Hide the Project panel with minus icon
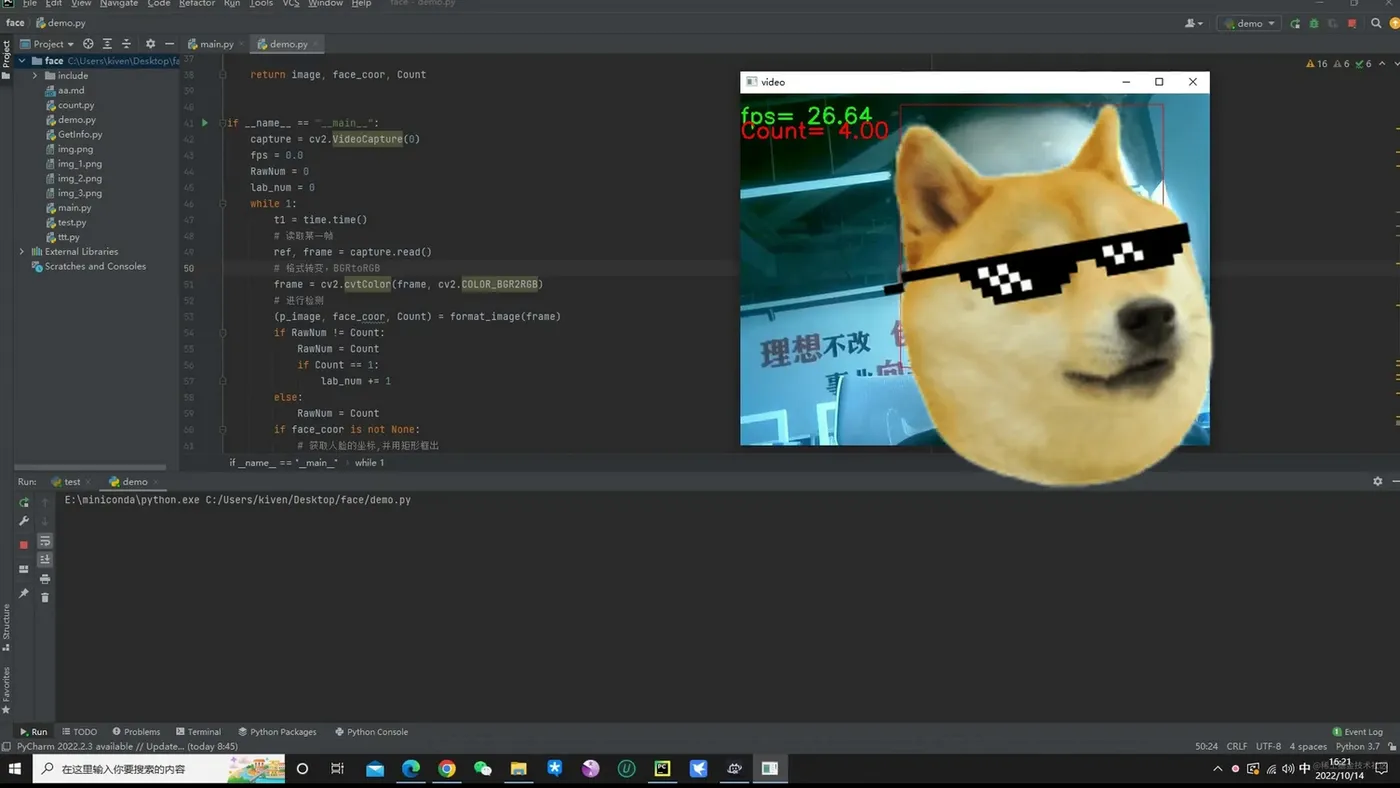Viewport: 1400px width, 788px height. (169, 44)
